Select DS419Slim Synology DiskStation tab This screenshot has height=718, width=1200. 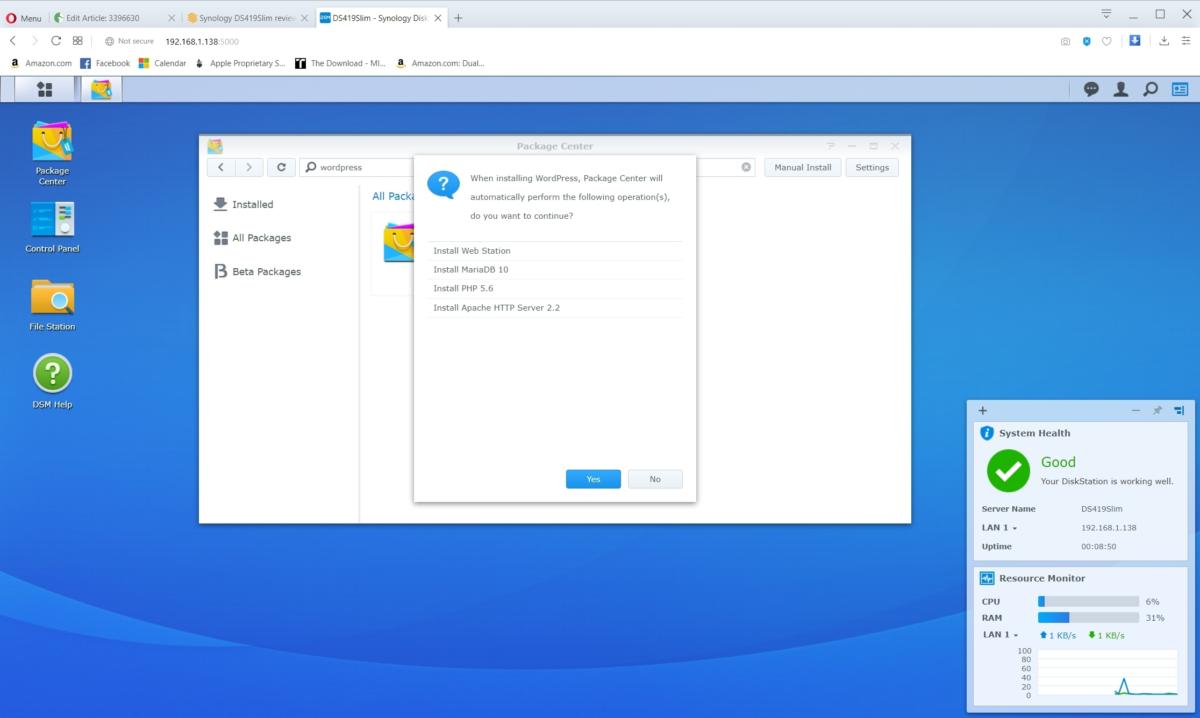pyautogui.click(x=380, y=18)
